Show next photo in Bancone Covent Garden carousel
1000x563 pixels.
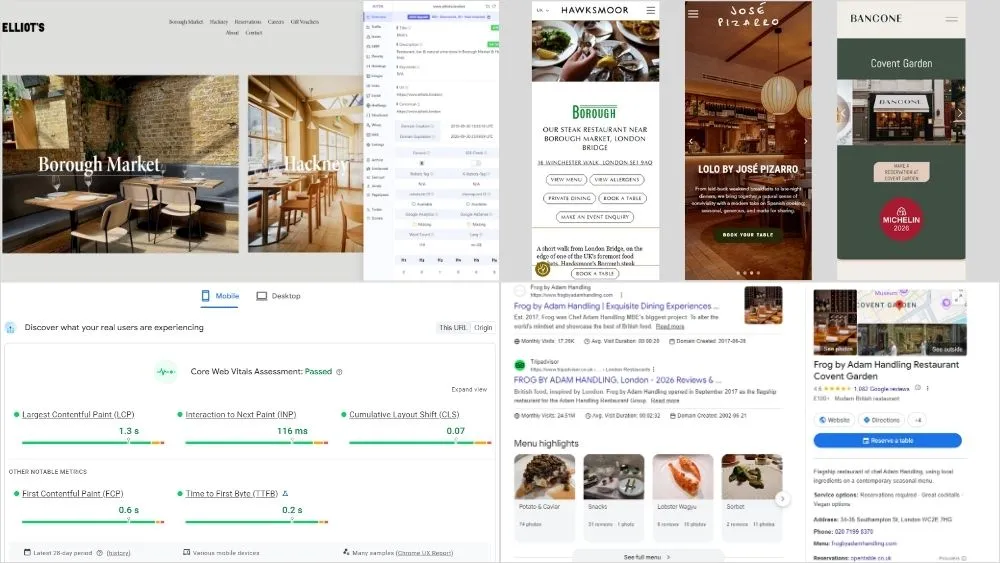(x=960, y=113)
